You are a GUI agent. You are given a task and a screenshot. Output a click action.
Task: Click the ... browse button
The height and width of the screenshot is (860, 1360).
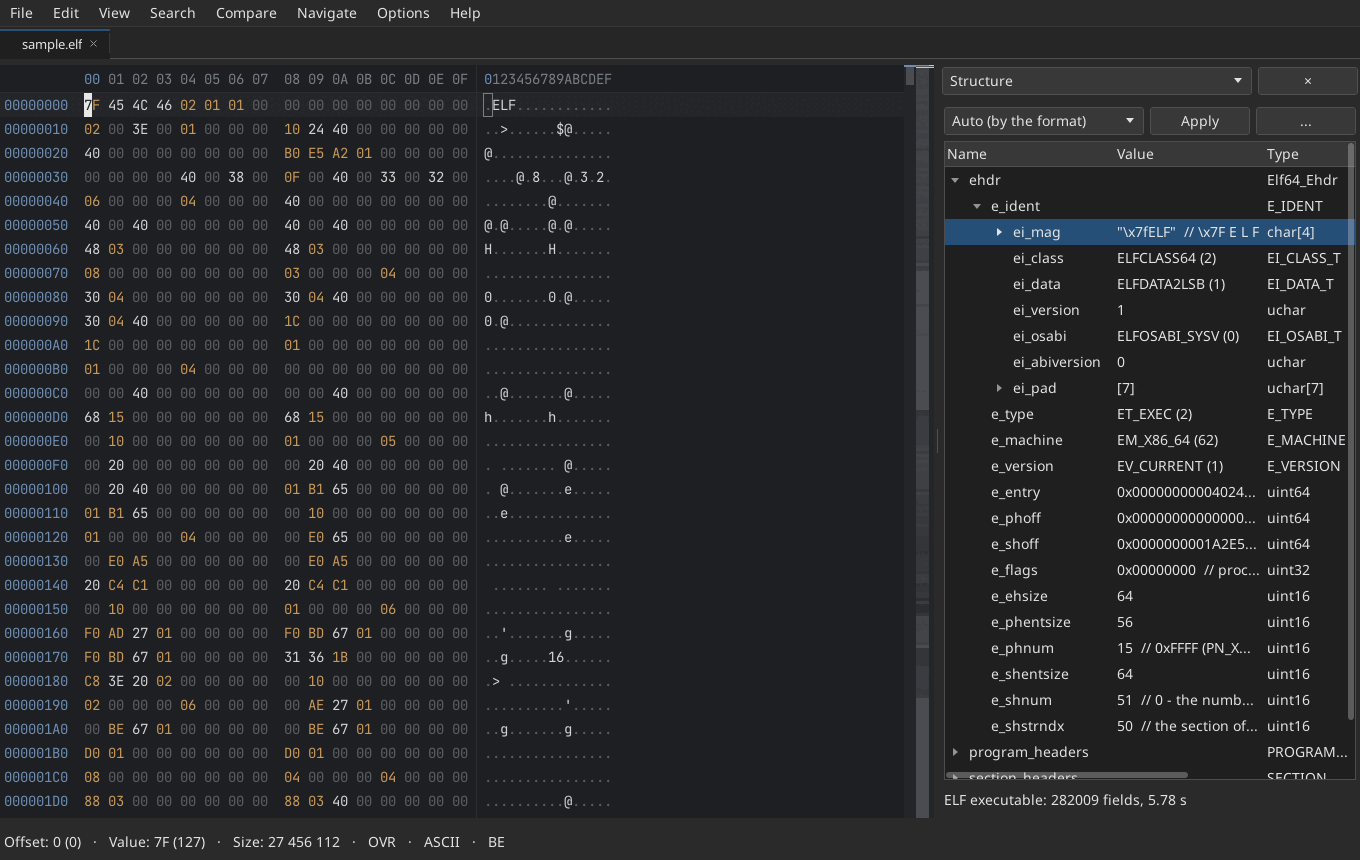(1306, 121)
